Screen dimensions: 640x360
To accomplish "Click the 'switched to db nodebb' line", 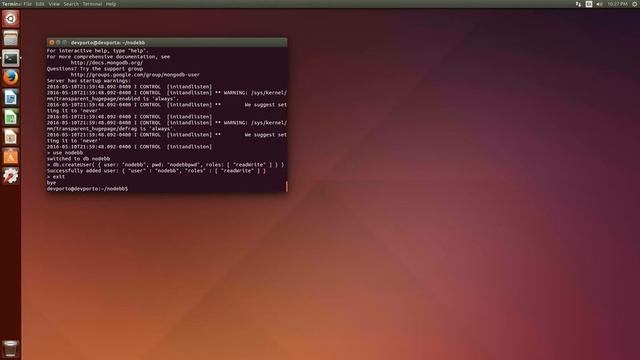I will 78,159.
